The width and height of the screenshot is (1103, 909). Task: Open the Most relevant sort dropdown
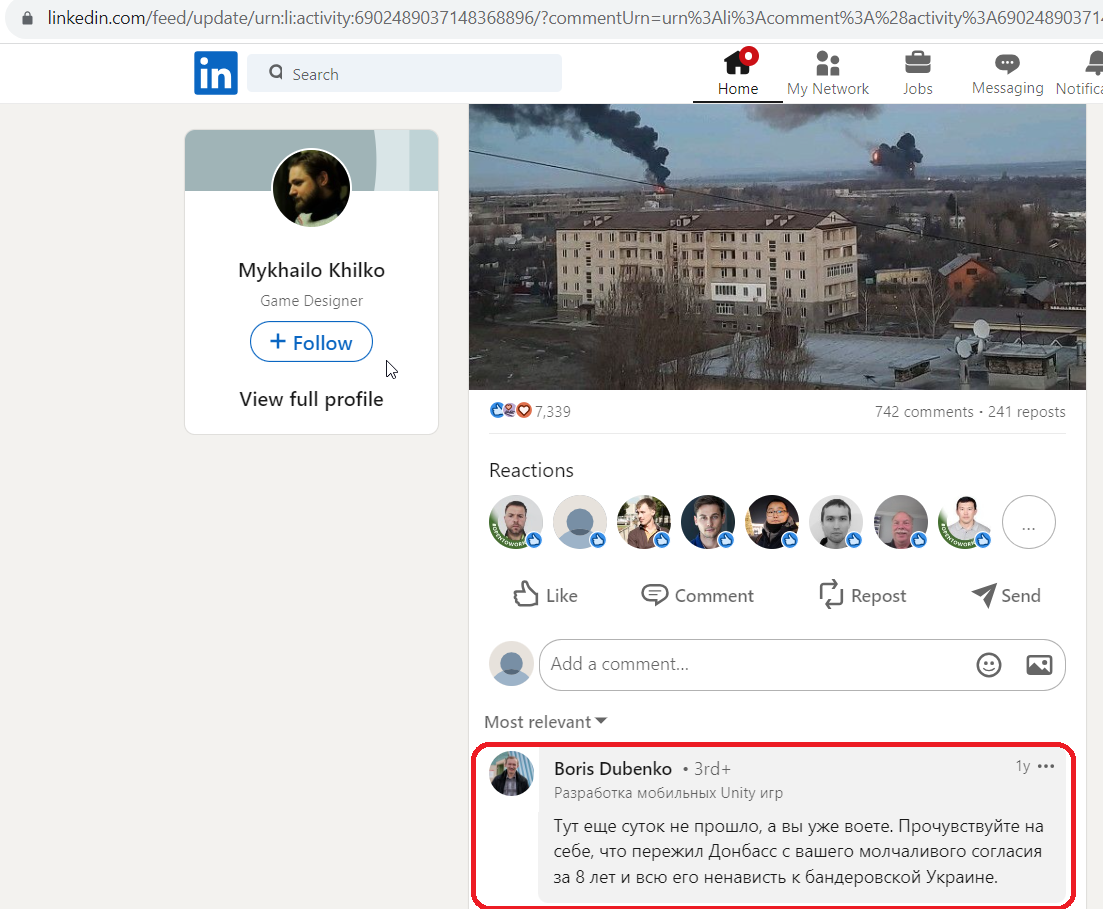click(x=545, y=722)
